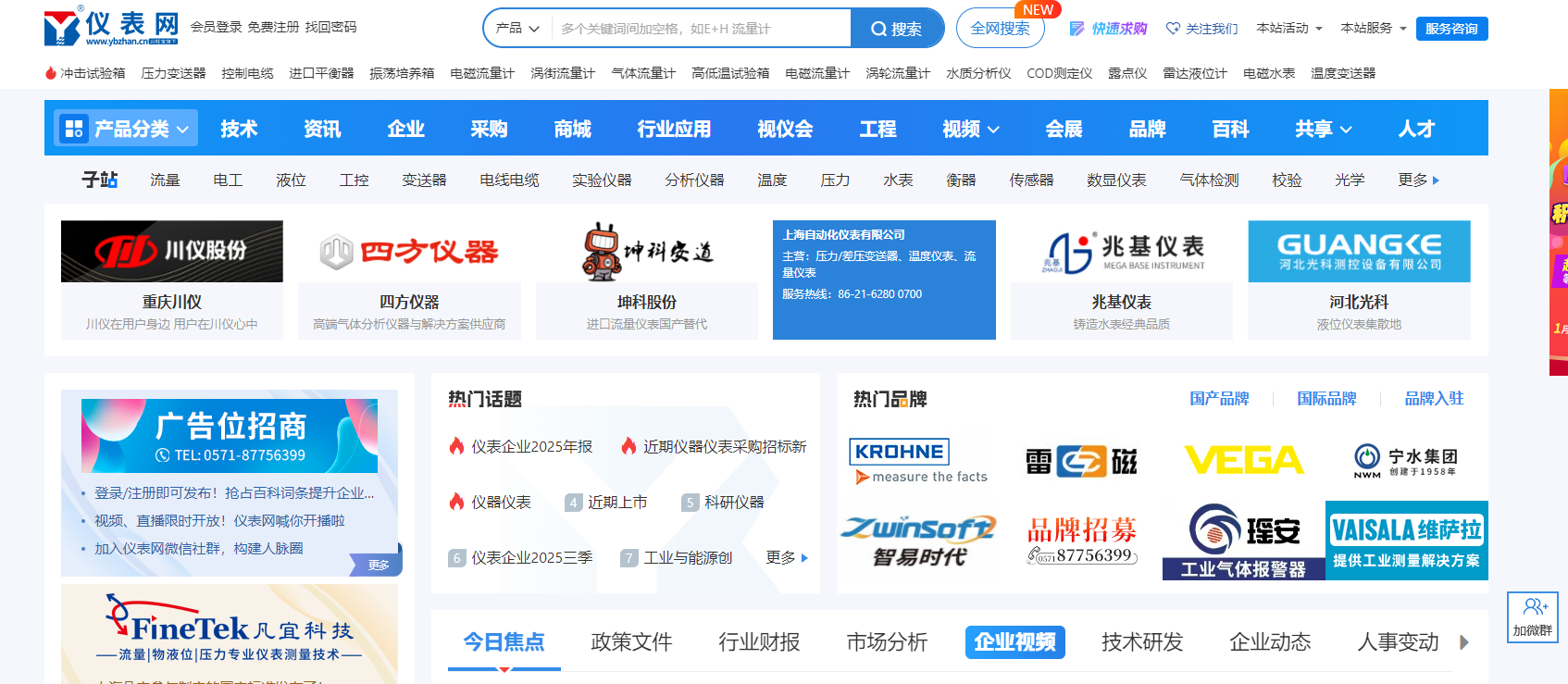This screenshot has height=684, width=1568.
Task: Open the KROHNE brand logo
Action: tap(899, 452)
